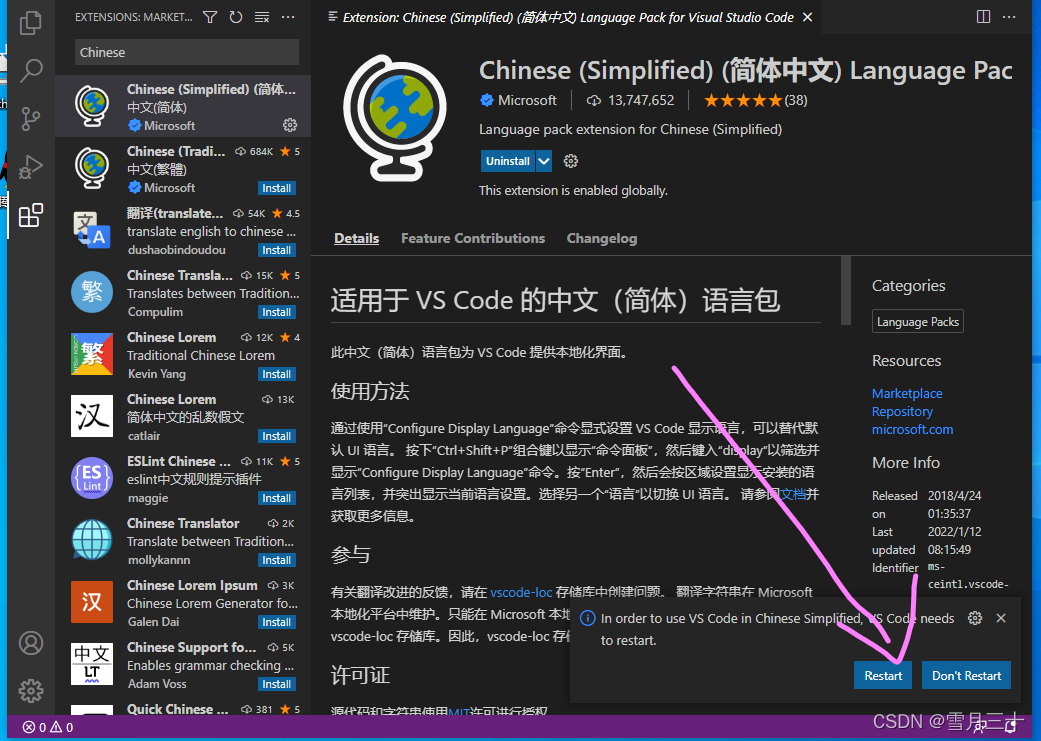The height and width of the screenshot is (741, 1041).
Task: Click Don't Restart in the notification
Action: click(x=966, y=675)
